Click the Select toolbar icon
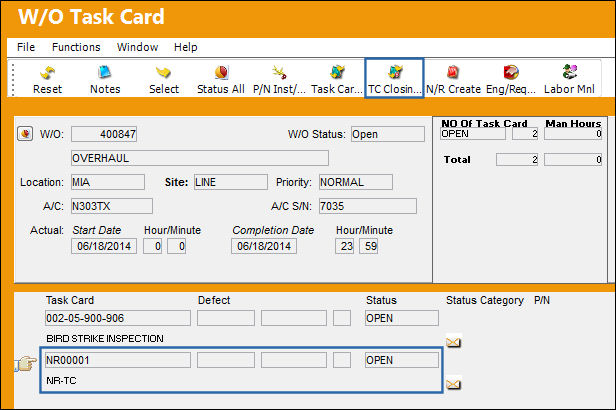 (164, 80)
